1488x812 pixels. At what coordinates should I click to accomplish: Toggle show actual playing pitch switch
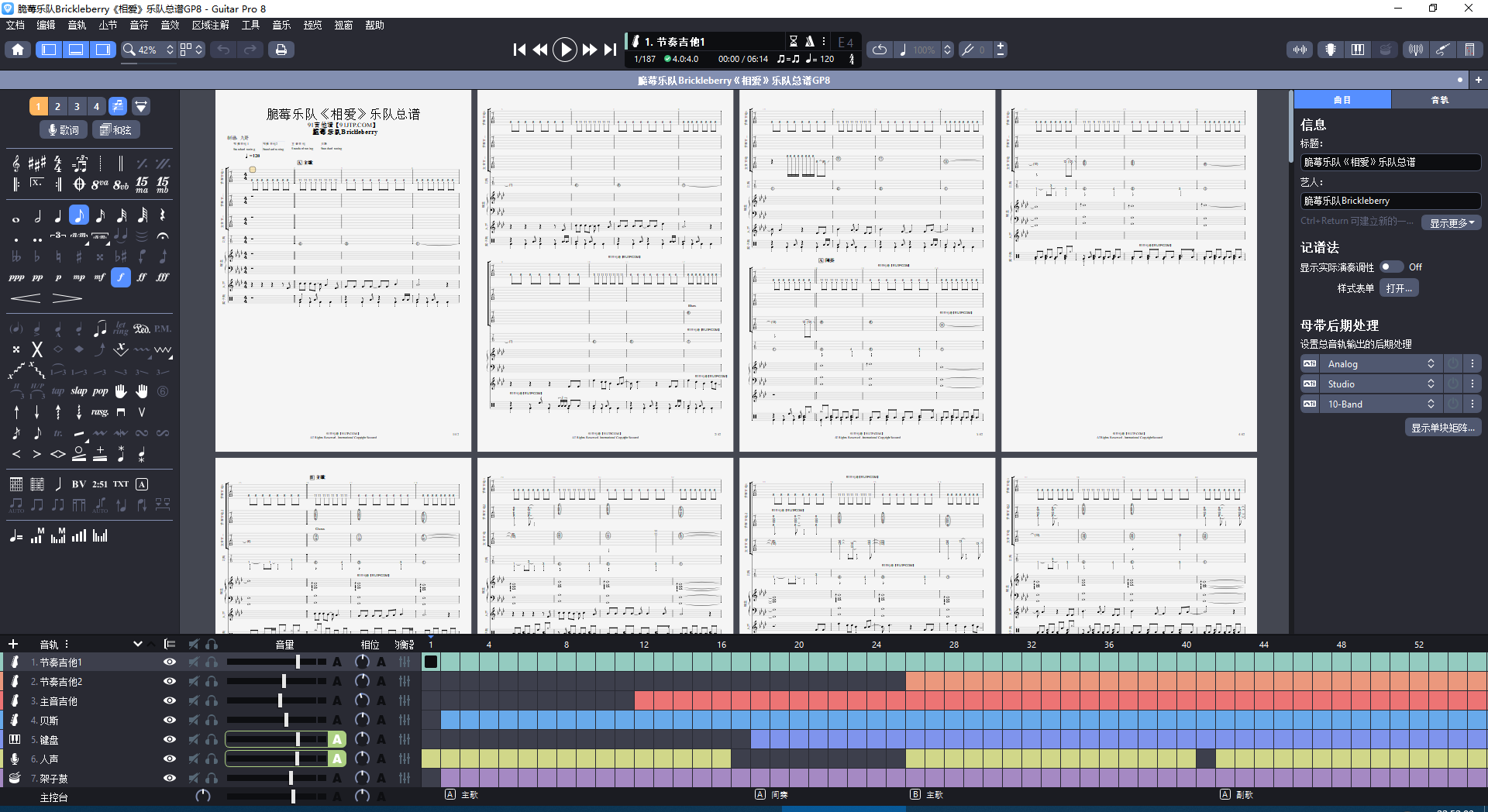point(1391,267)
